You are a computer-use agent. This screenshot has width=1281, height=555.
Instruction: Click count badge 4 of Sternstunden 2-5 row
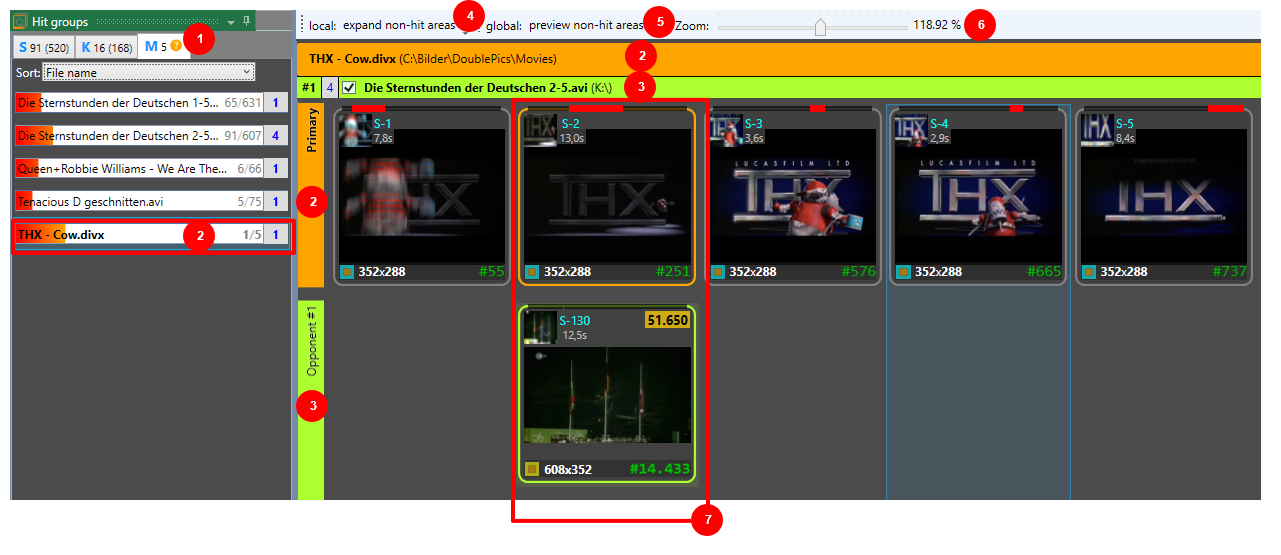(277, 135)
